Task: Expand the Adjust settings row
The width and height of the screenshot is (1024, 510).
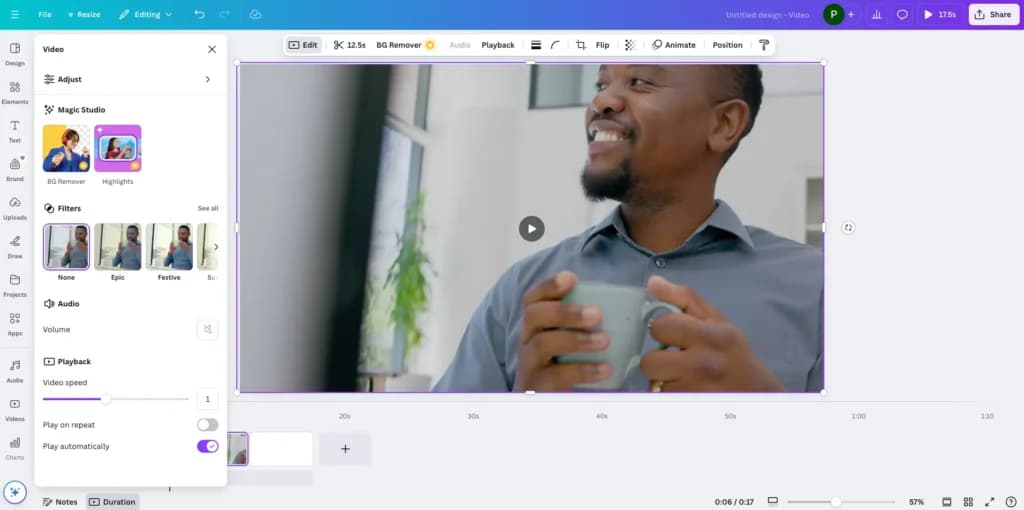Action: click(x=131, y=79)
